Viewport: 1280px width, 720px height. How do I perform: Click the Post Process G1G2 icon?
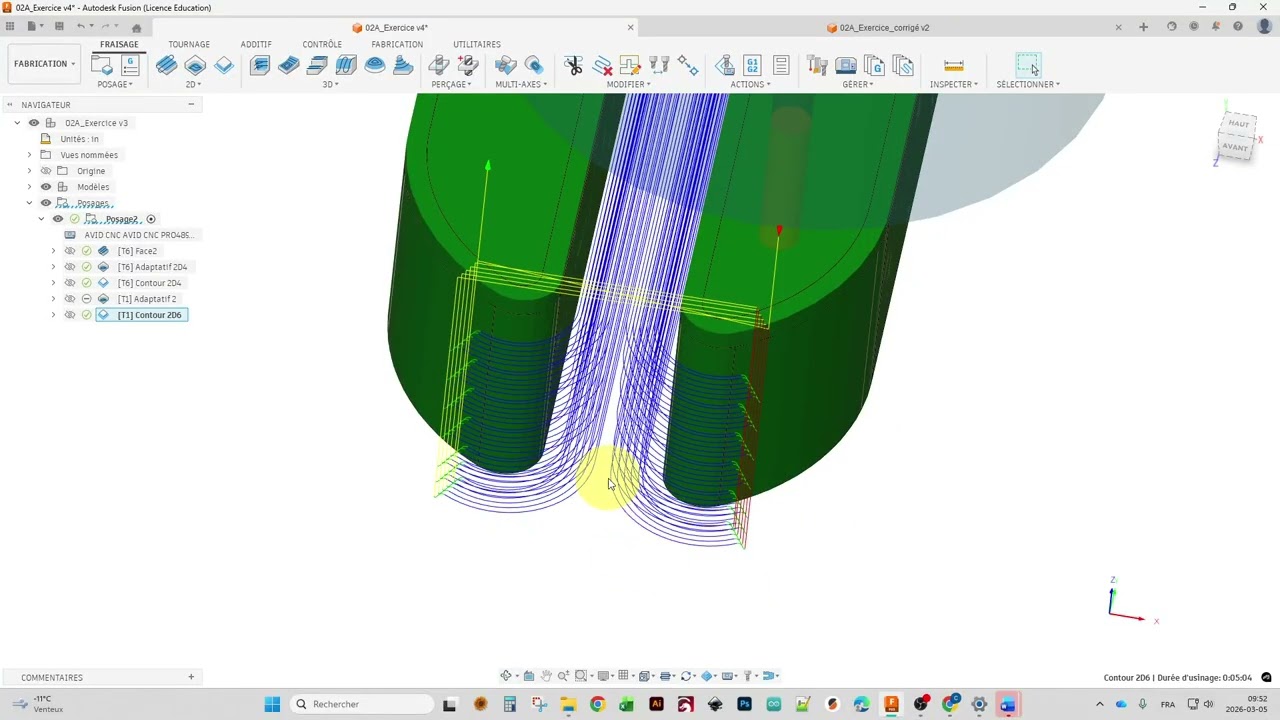752,65
